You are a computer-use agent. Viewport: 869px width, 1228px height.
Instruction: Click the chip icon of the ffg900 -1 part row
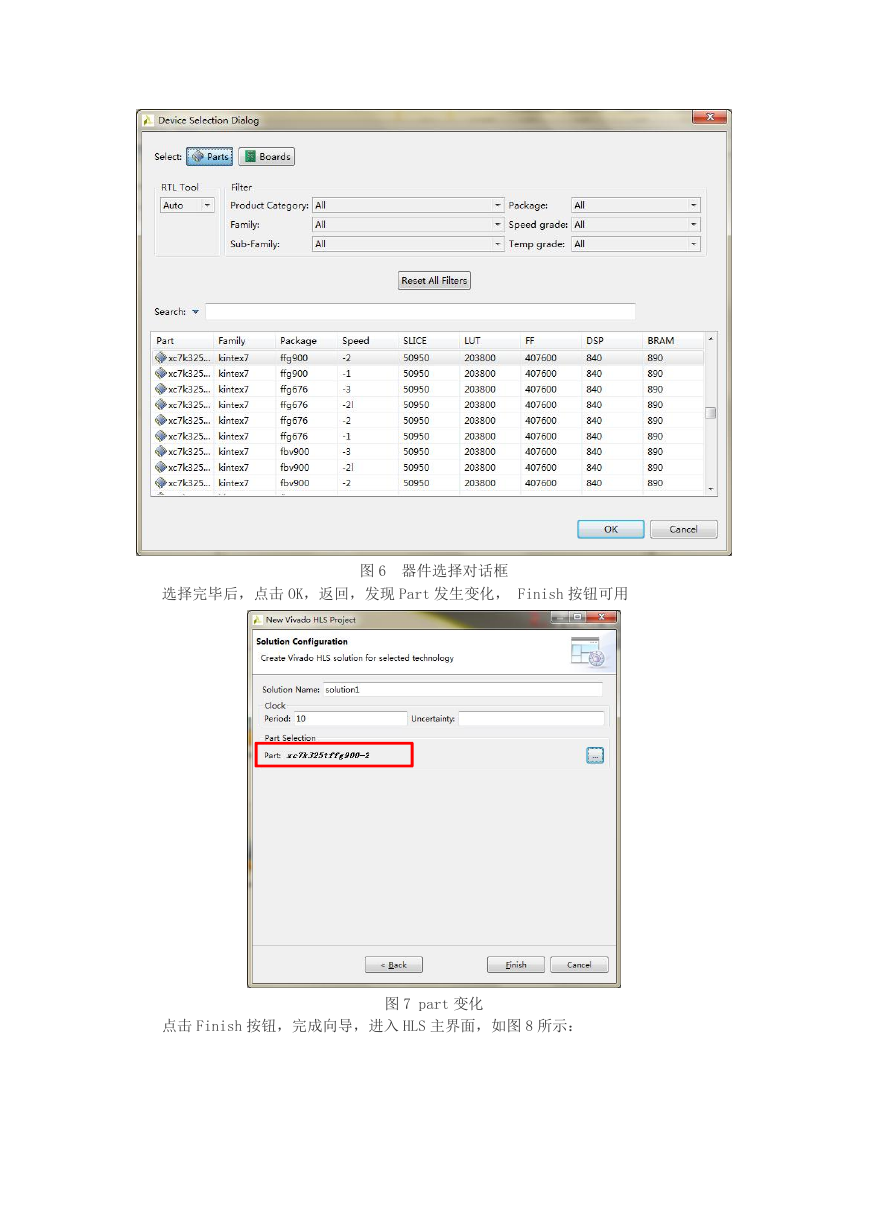(160, 374)
